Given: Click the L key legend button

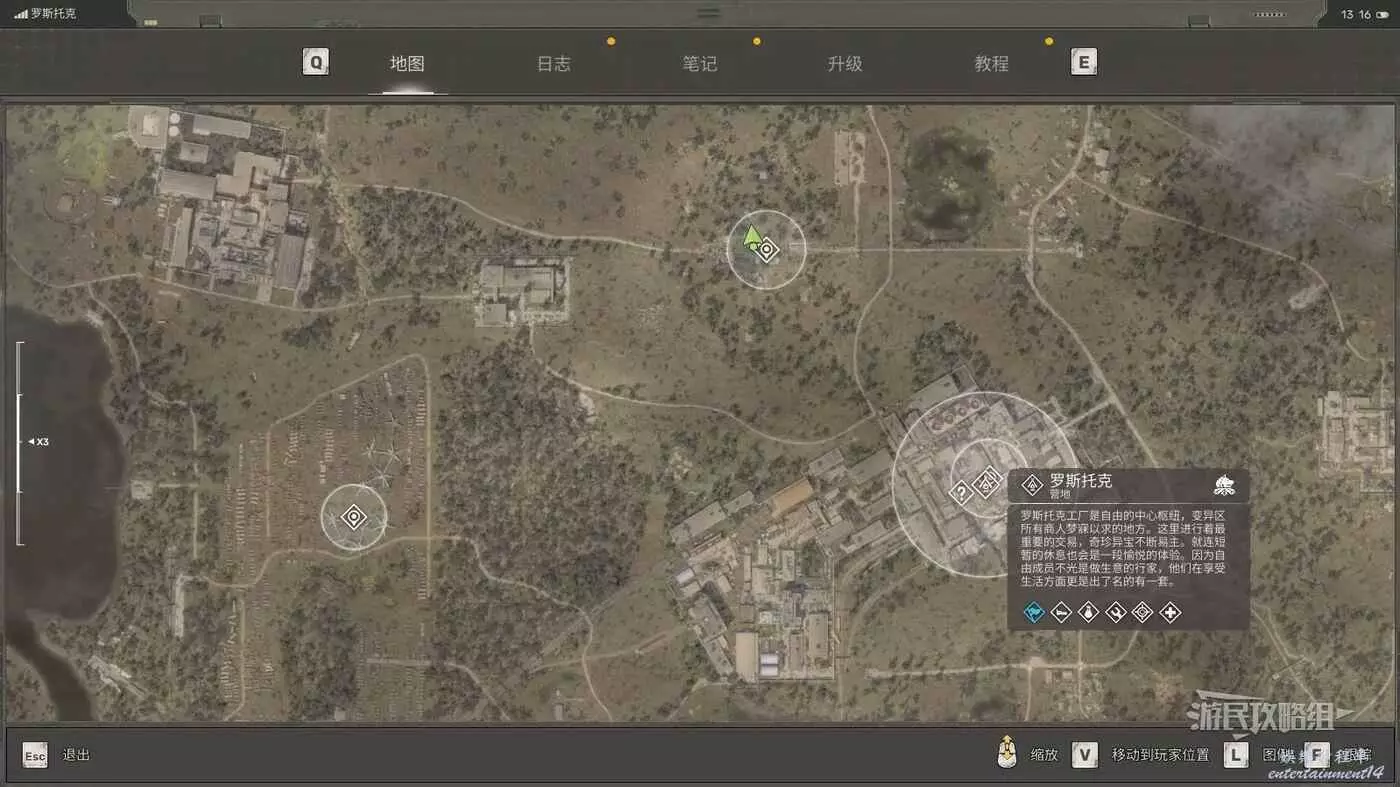Looking at the screenshot, I should point(1236,755).
